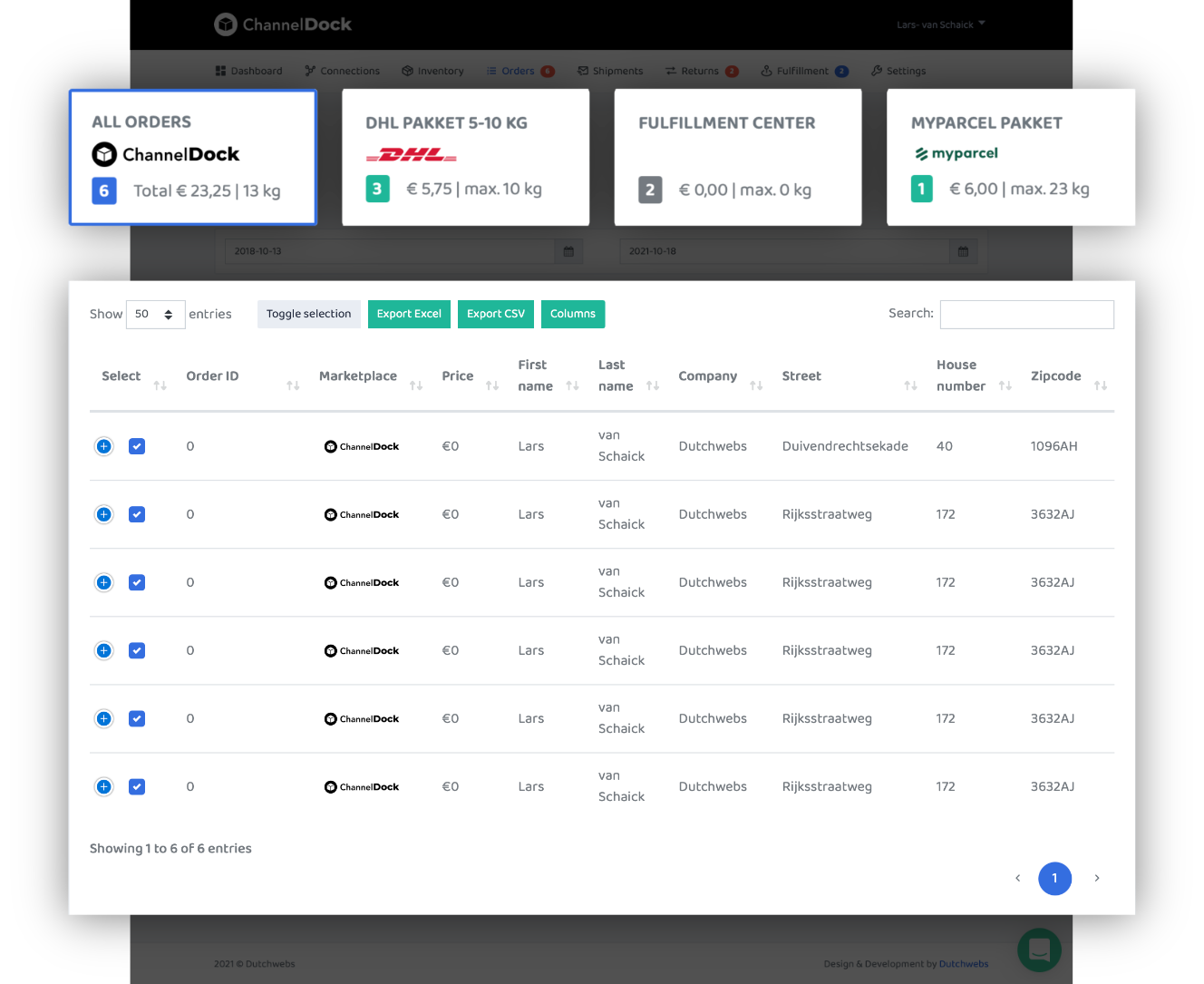Click the grey 2 count badge

coord(650,190)
